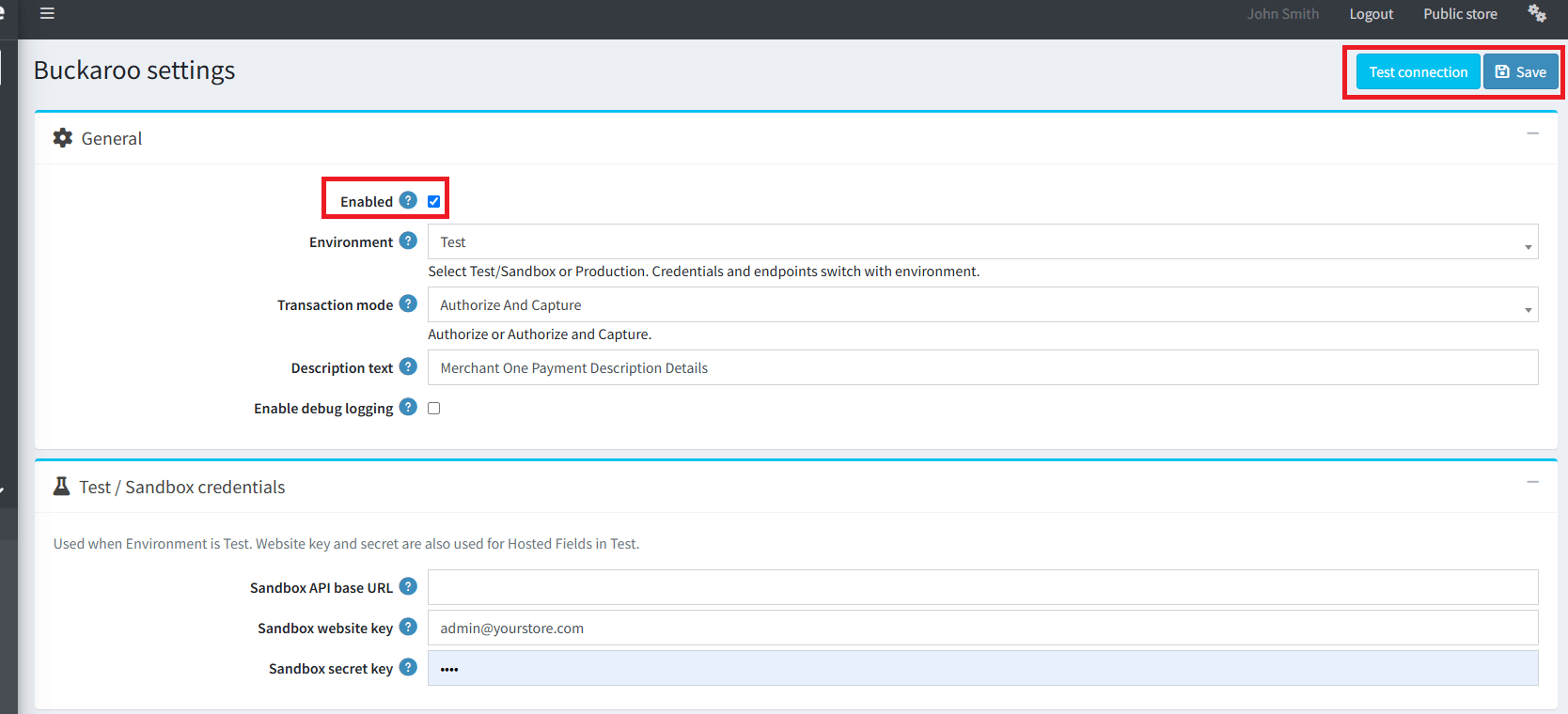Open the Environment dropdown

(x=982, y=241)
